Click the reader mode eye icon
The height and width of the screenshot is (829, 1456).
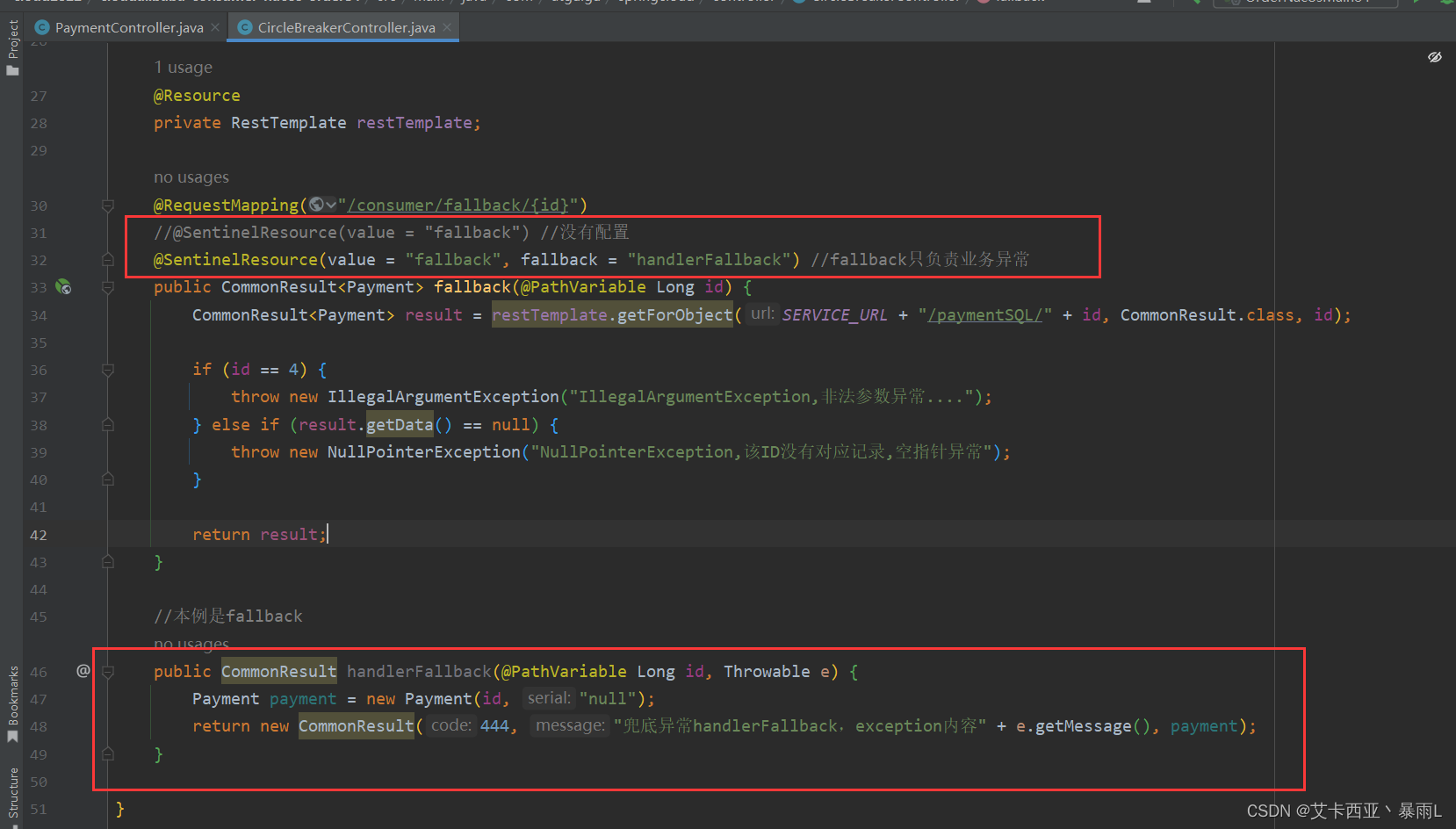point(1435,57)
